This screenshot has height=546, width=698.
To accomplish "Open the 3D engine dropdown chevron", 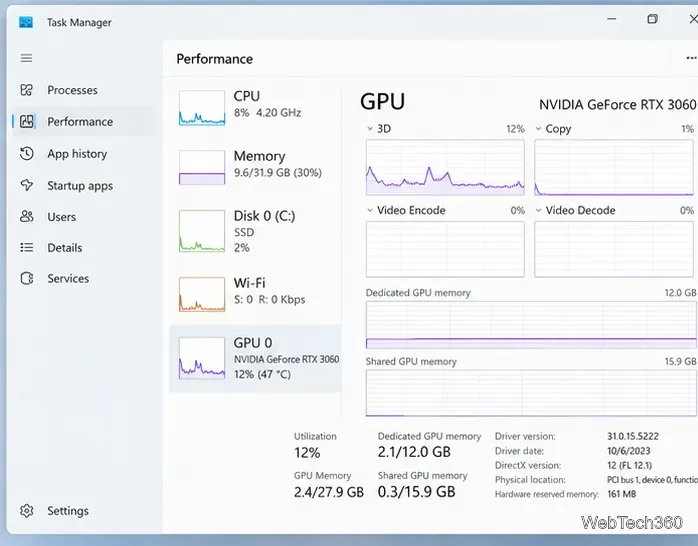I will (369, 129).
